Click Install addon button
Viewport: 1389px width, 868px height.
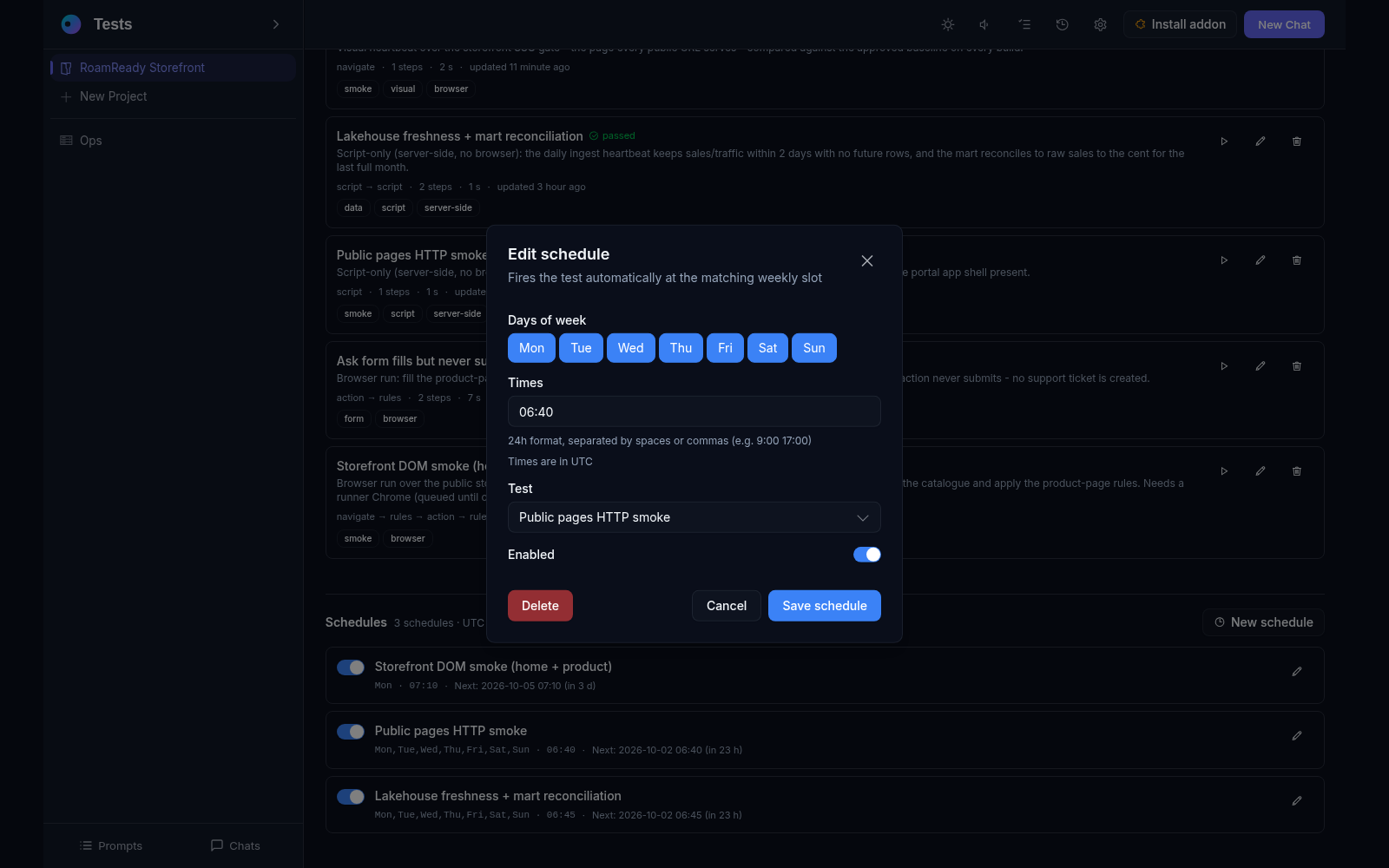1181,24
